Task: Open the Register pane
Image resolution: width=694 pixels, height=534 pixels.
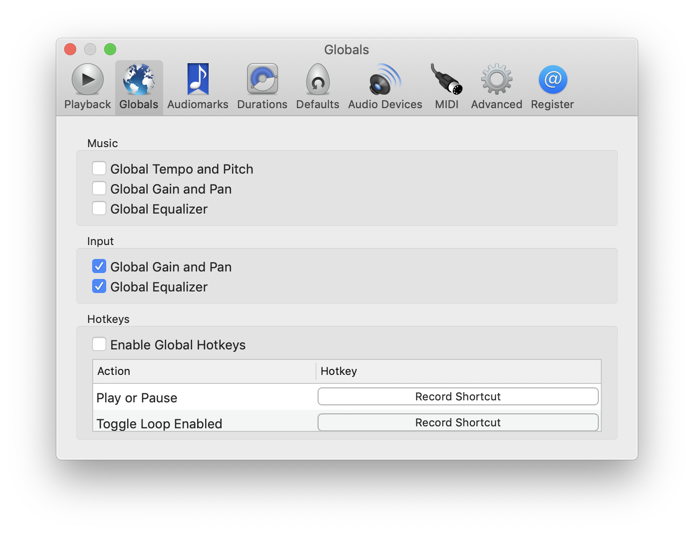Action: [552, 86]
